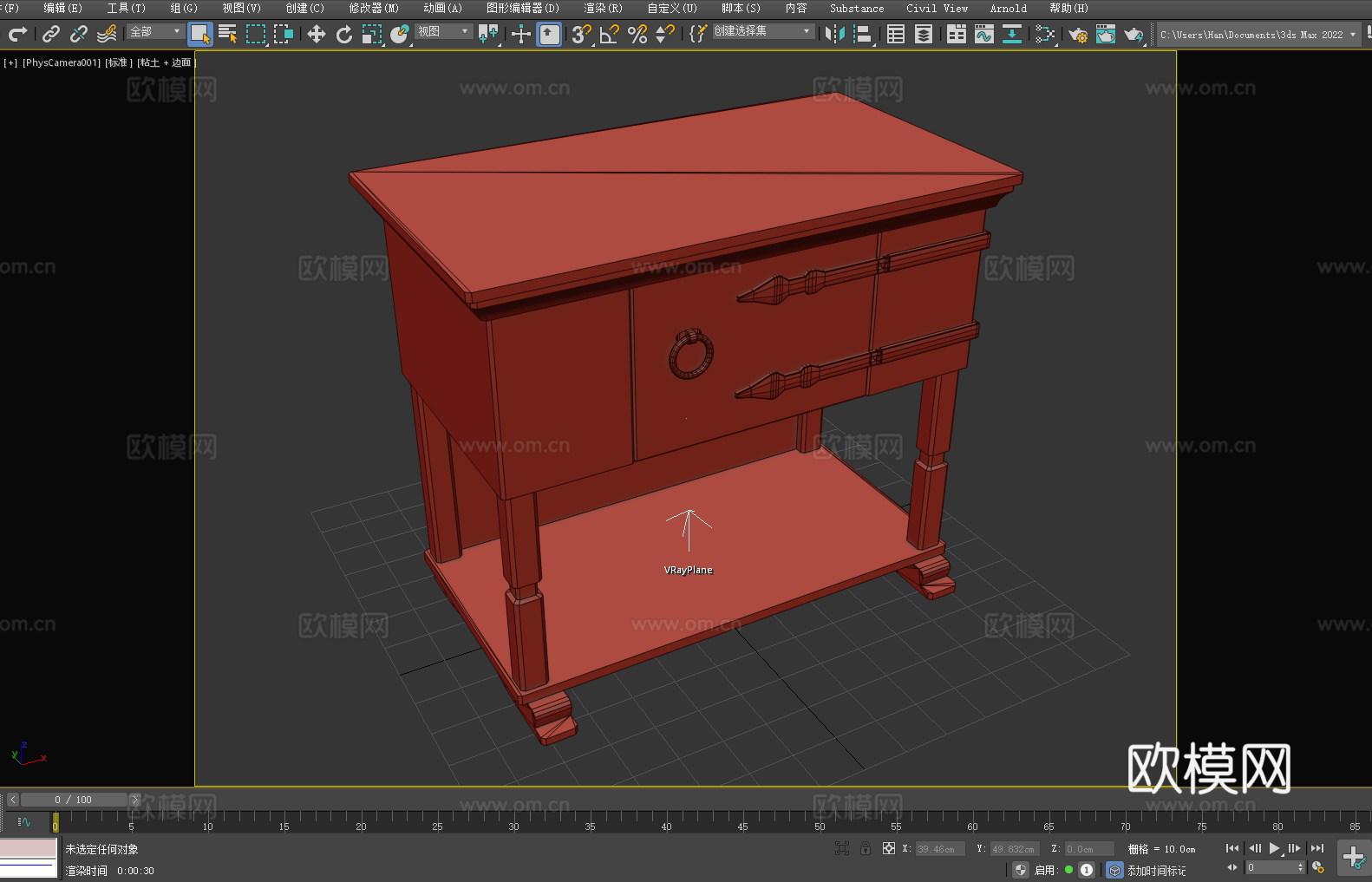Viewport: 1372px width, 882px height.
Task: Click the time slider right arrow
Action: point(134,800)
